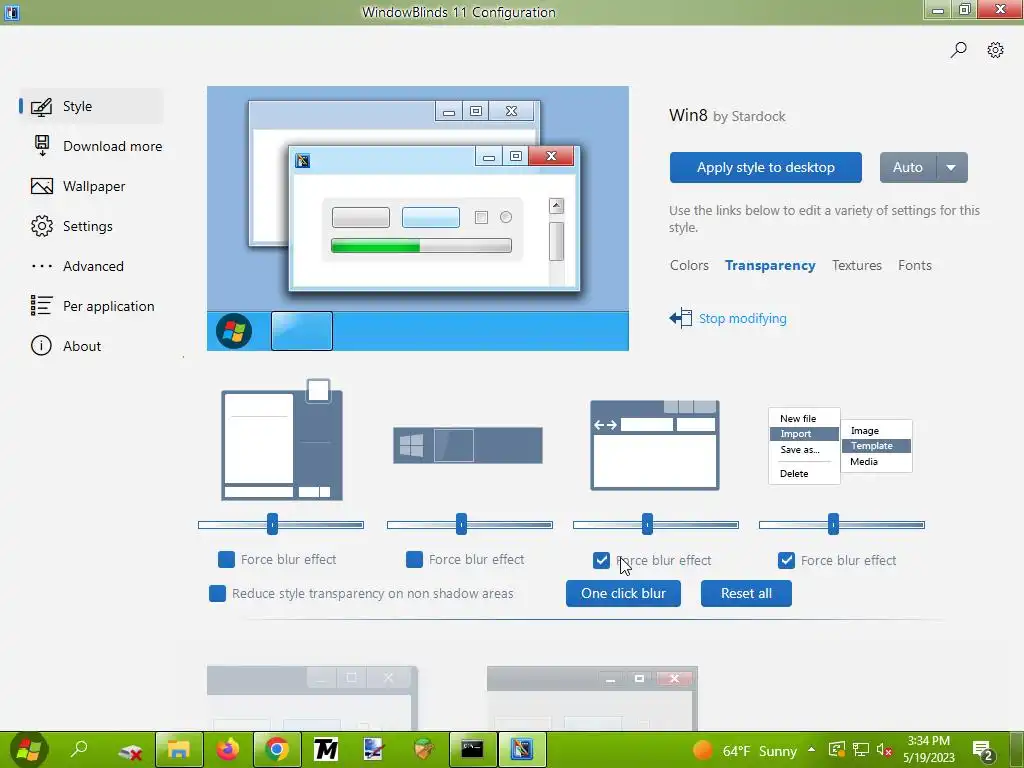Click the window frame transparency illustration
This screenshot has height=768, width=1024.
tap(655, 445)
